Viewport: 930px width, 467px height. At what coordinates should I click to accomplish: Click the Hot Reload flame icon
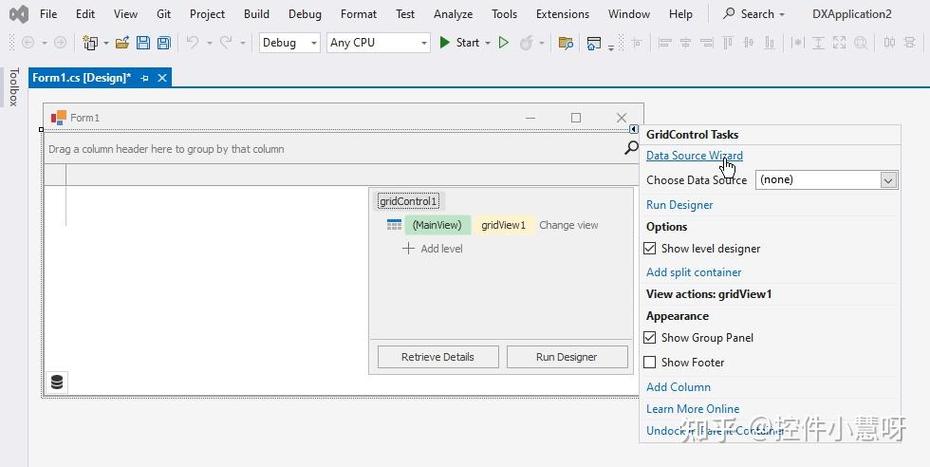(x=525, y=43)
